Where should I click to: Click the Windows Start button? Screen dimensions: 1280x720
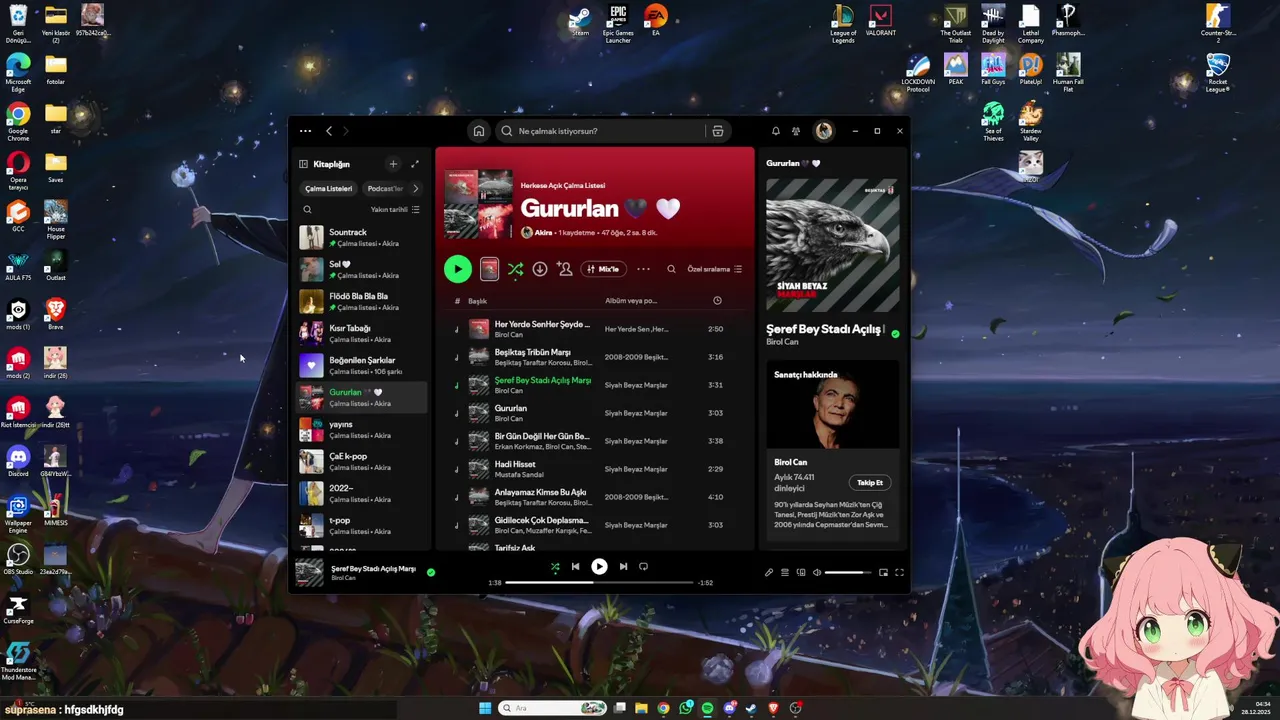pyautogui.click(x=485, y=708)
